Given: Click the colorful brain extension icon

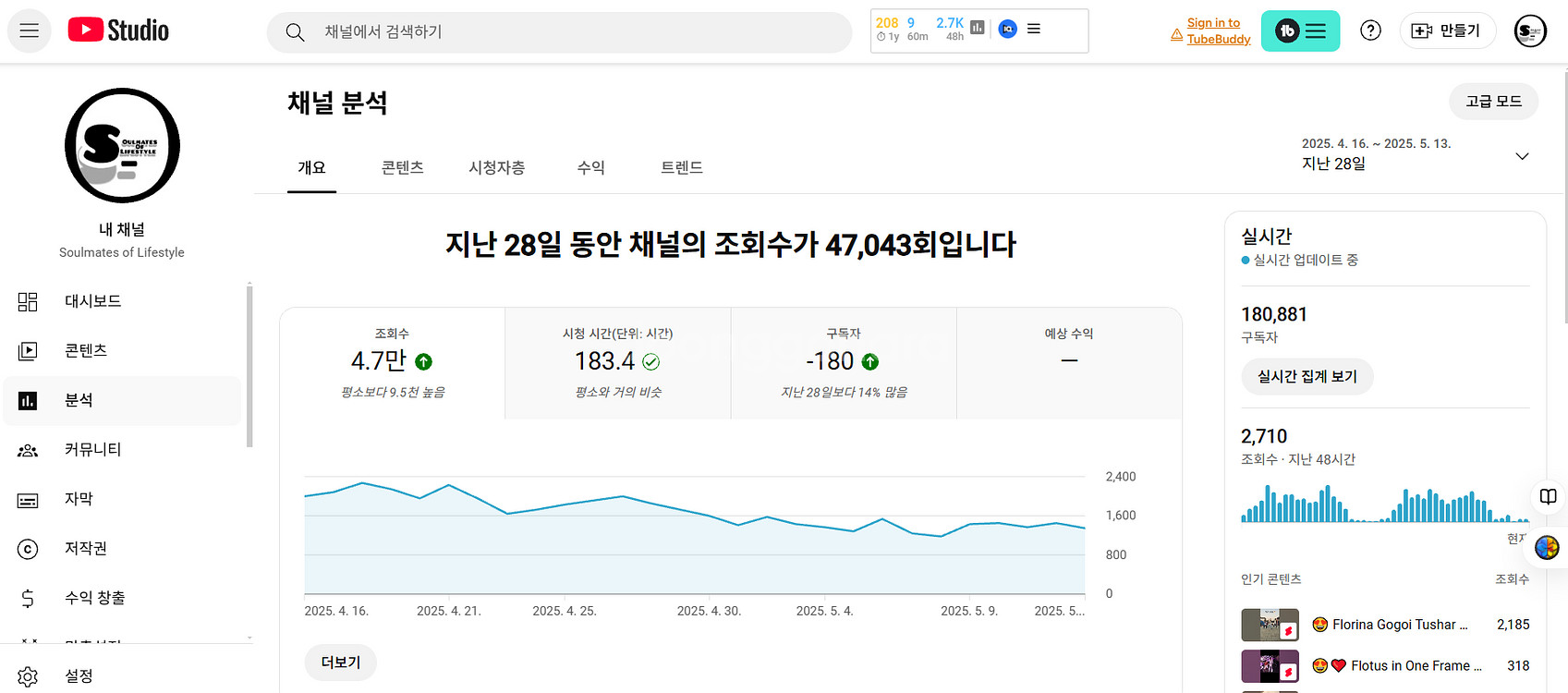Looking at the screenshot, I should click(1547, 547).
